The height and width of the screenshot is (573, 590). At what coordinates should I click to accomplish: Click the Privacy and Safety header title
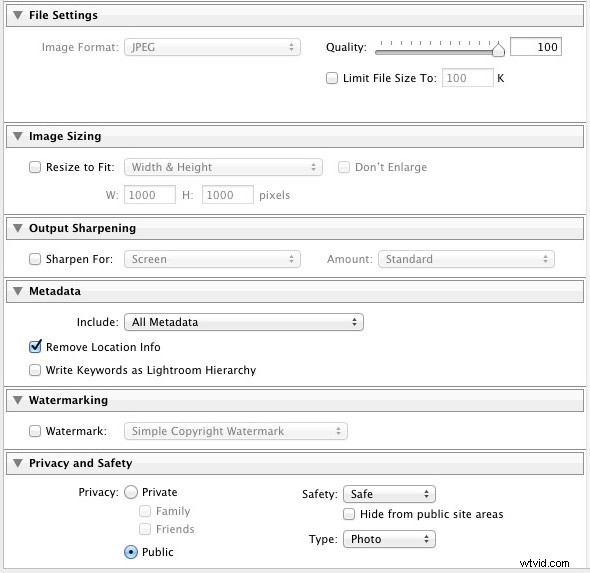point(81,463)
